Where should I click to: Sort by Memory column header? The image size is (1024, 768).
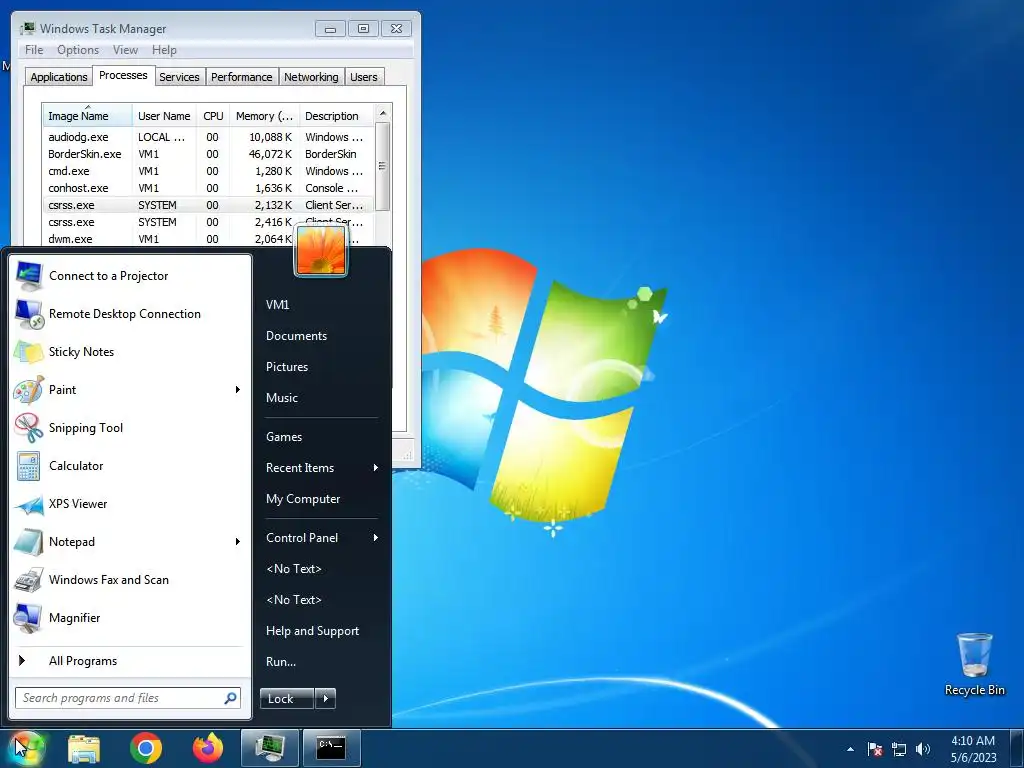pos(264,116)
